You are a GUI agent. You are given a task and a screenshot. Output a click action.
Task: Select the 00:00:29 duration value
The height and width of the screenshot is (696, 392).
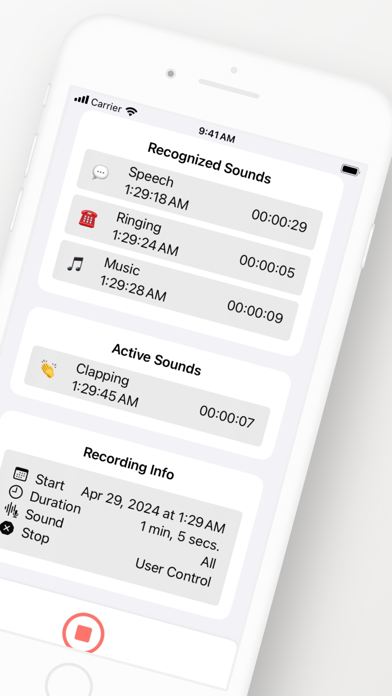coord(279,221)
